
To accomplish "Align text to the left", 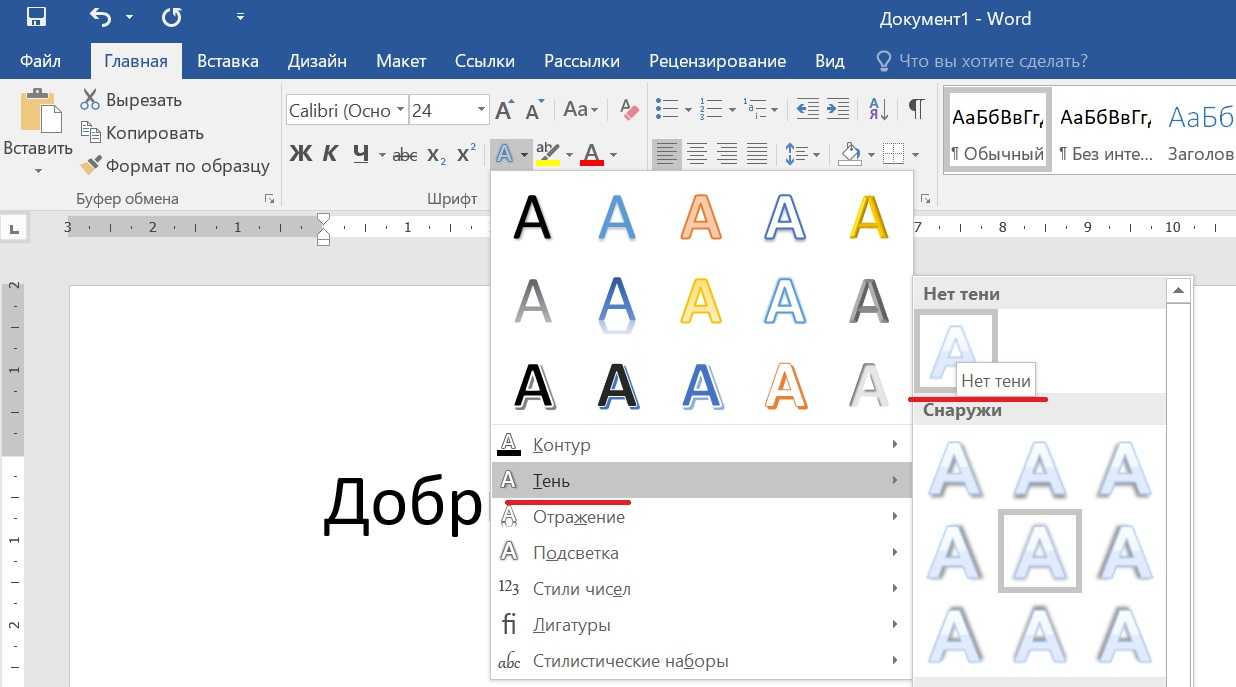I will (666, 154).
